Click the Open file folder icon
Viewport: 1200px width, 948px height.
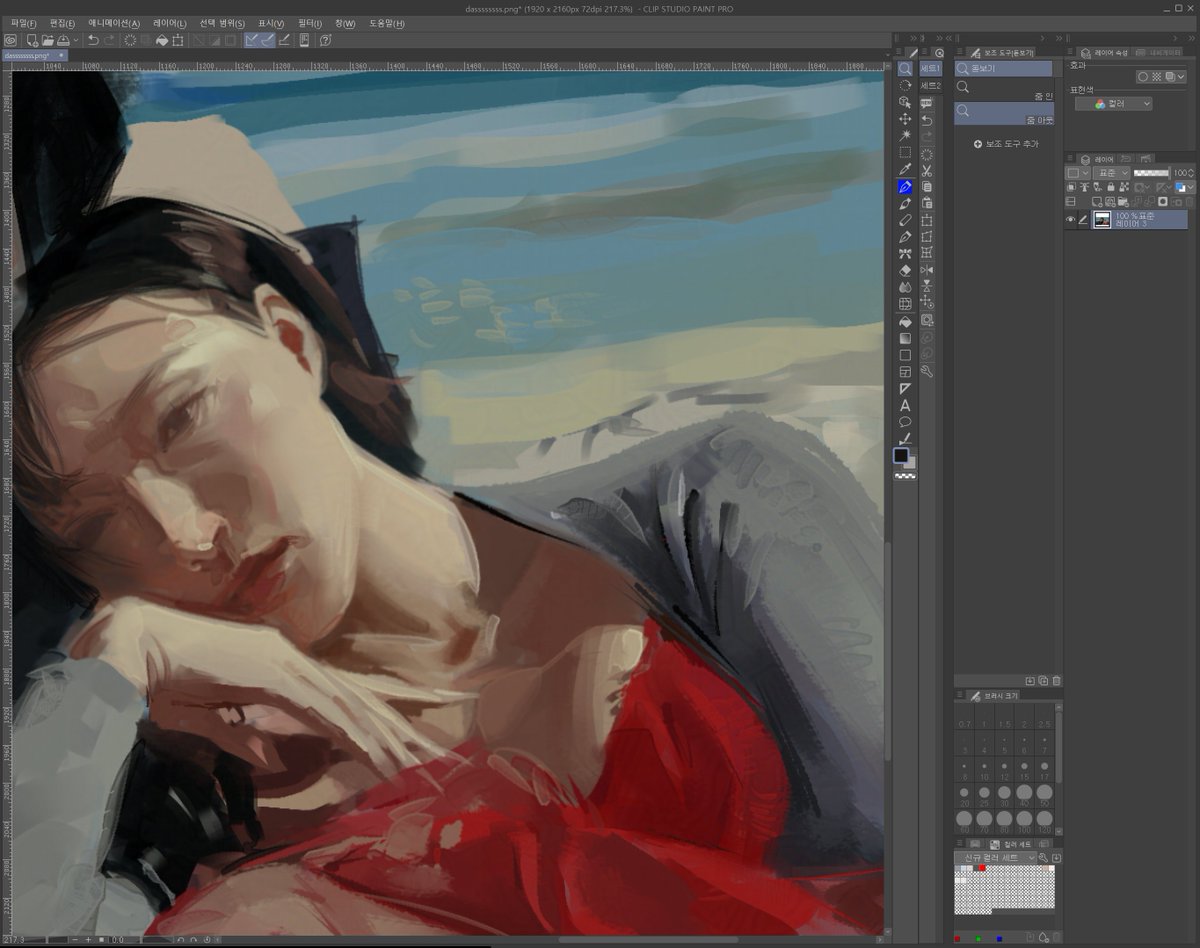pos(48,40)
